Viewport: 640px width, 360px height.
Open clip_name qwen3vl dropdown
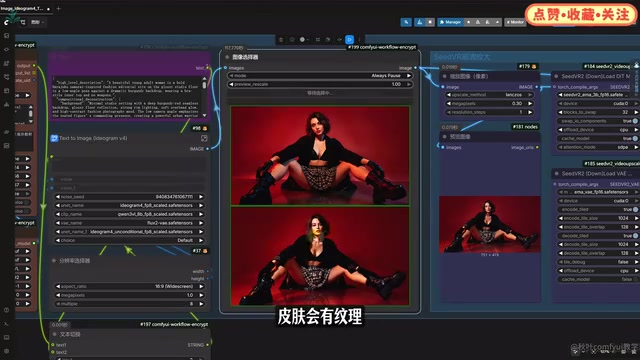coord(129,214)
